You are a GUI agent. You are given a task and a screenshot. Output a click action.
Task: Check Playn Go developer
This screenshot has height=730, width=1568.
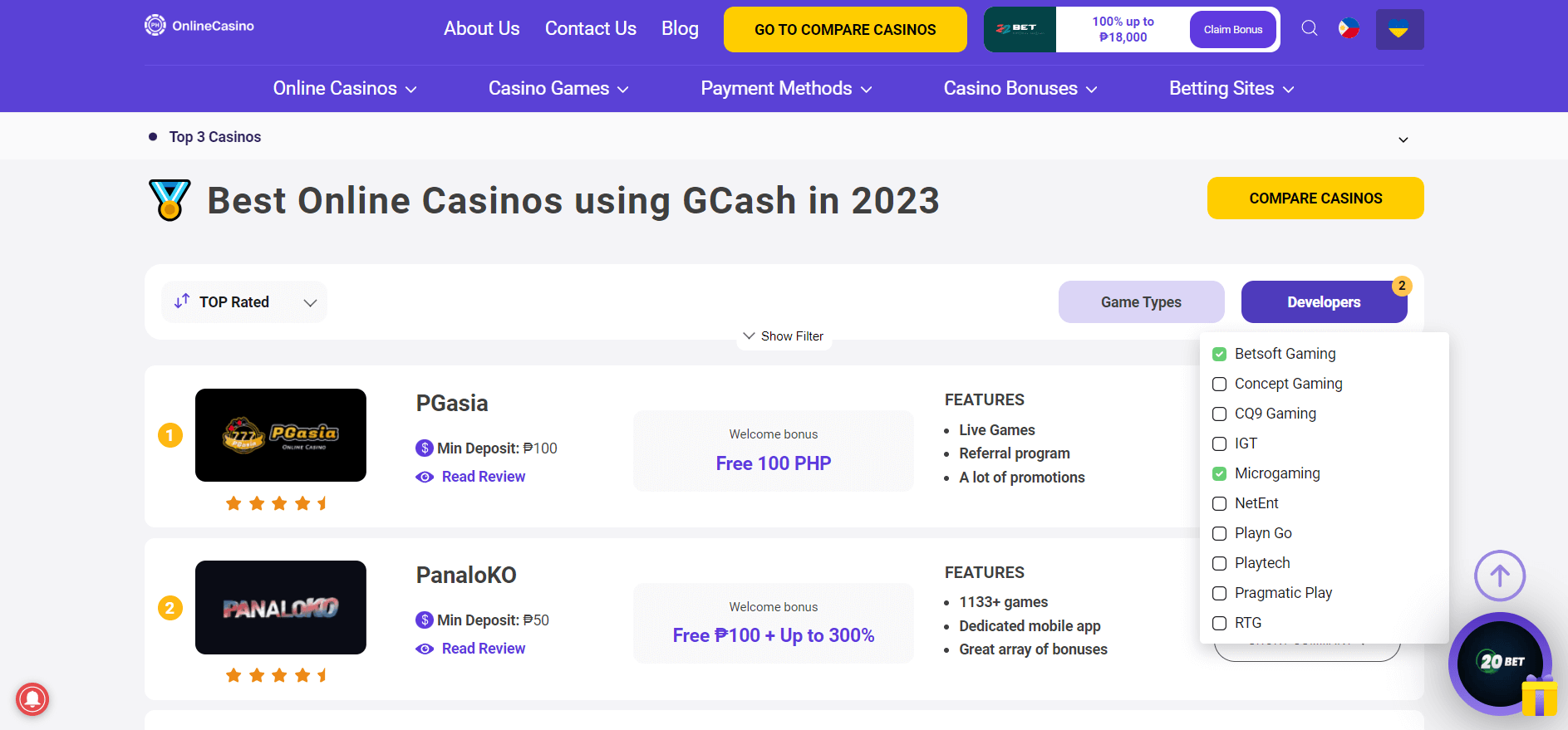click(1219, 533)
